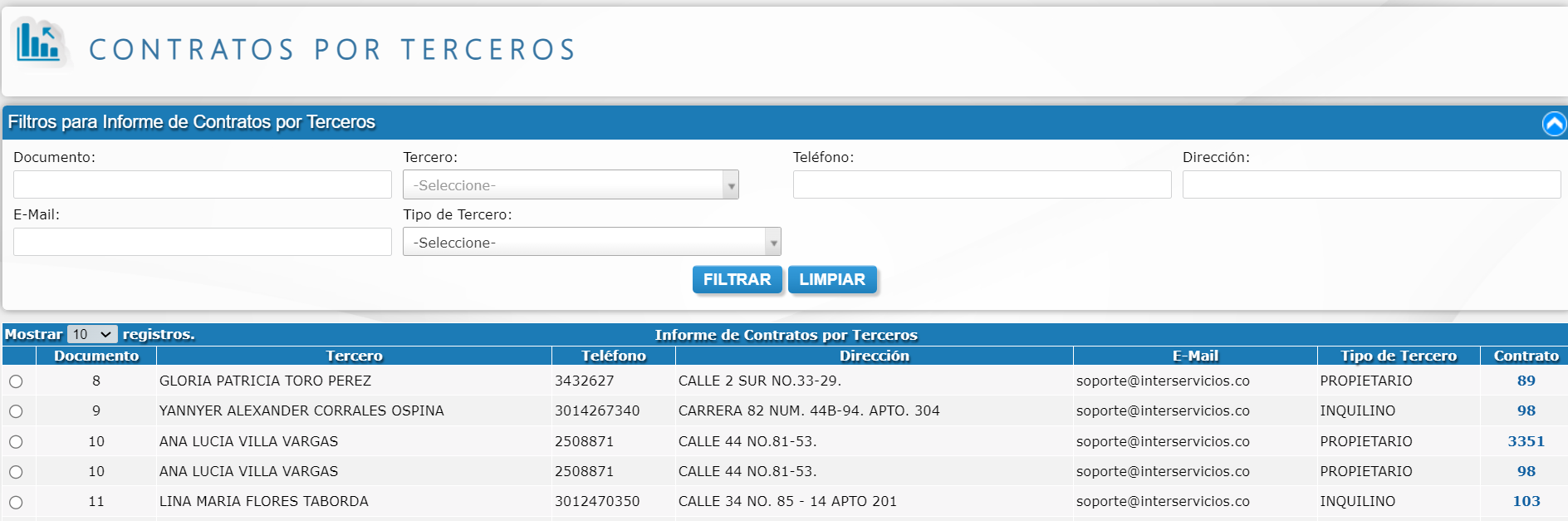Select the radio button for Yannyer Alexander Corrales
The image size is (1568, 521).
(x=16, y=411)
